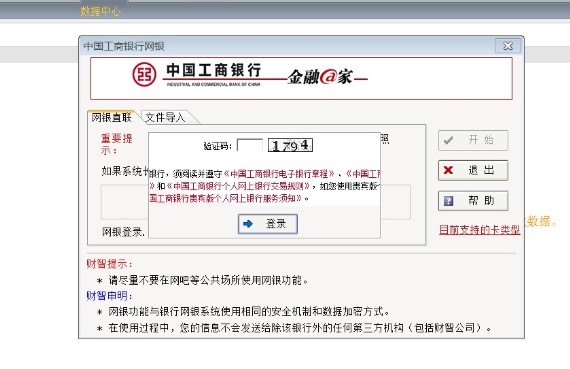
Task: Click the question mark icon on 帮助
Action: pyautogui.click(x=449, y=201)
